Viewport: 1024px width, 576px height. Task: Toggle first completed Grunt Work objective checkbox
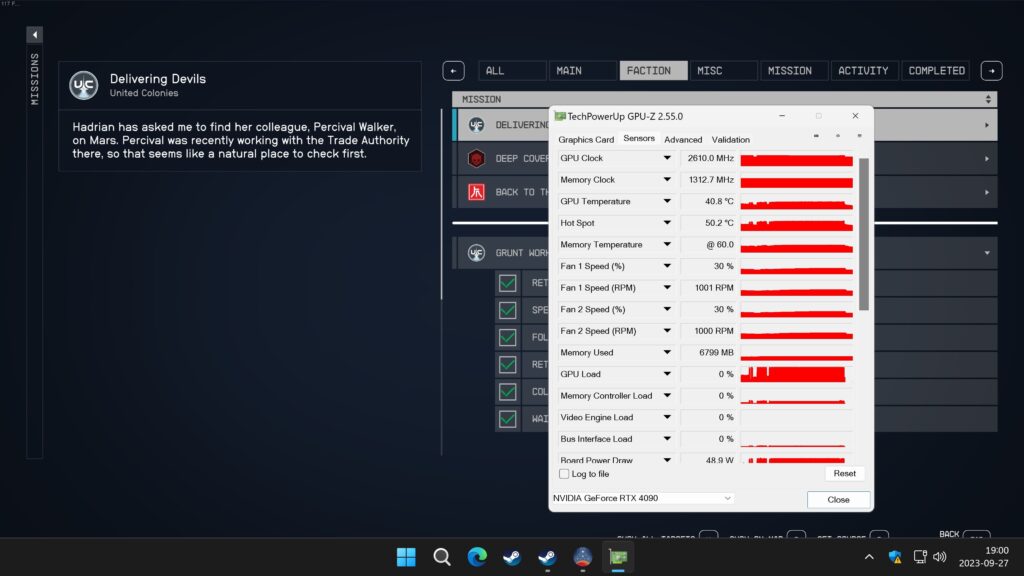[507, 283]
